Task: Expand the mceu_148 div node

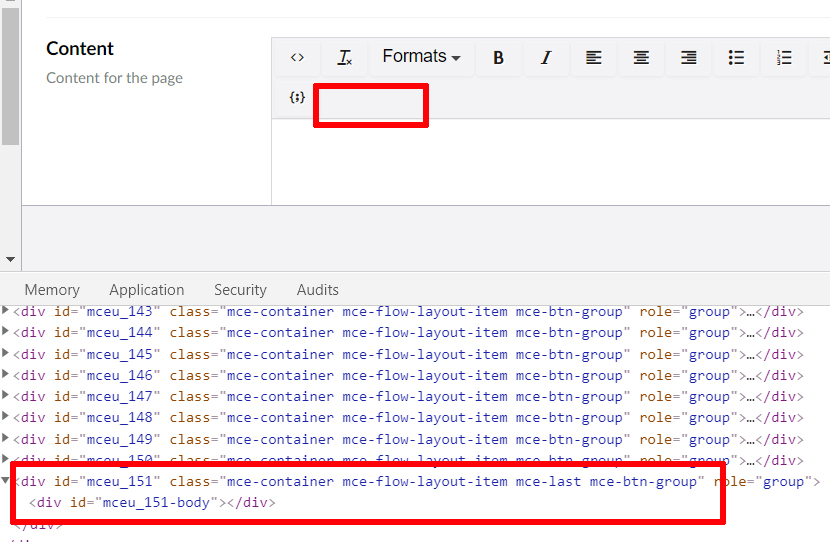Action: pos(5,417)
